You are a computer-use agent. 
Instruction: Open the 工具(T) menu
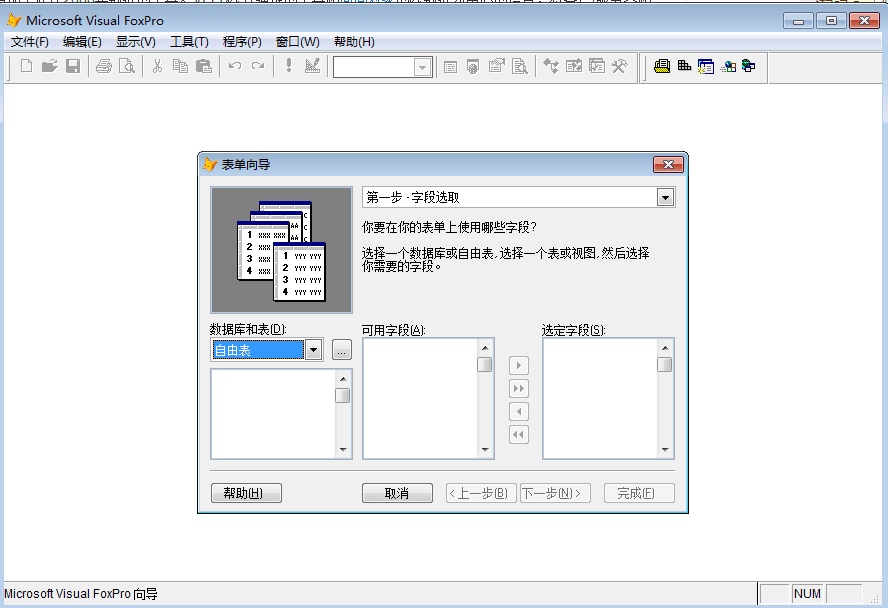tap(189, 42)
